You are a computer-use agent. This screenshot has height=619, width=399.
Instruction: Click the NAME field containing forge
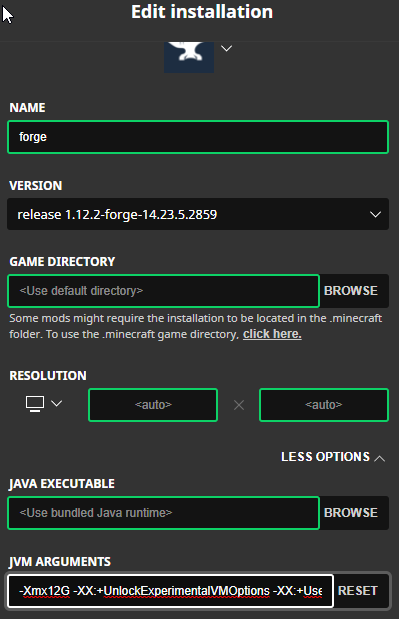tap(198, 137)
